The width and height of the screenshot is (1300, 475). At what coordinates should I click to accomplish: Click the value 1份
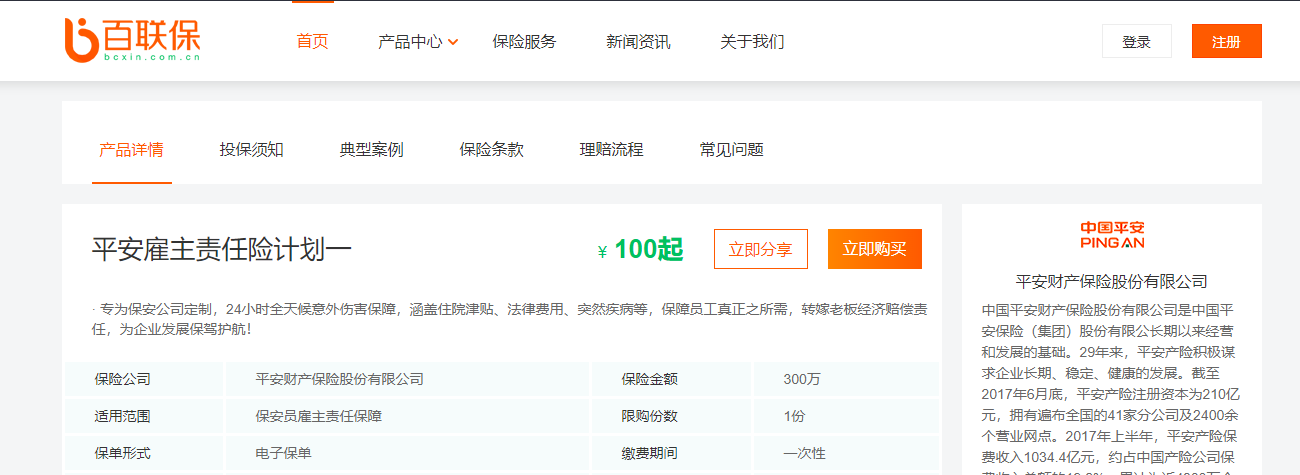[x=794, y=416]
